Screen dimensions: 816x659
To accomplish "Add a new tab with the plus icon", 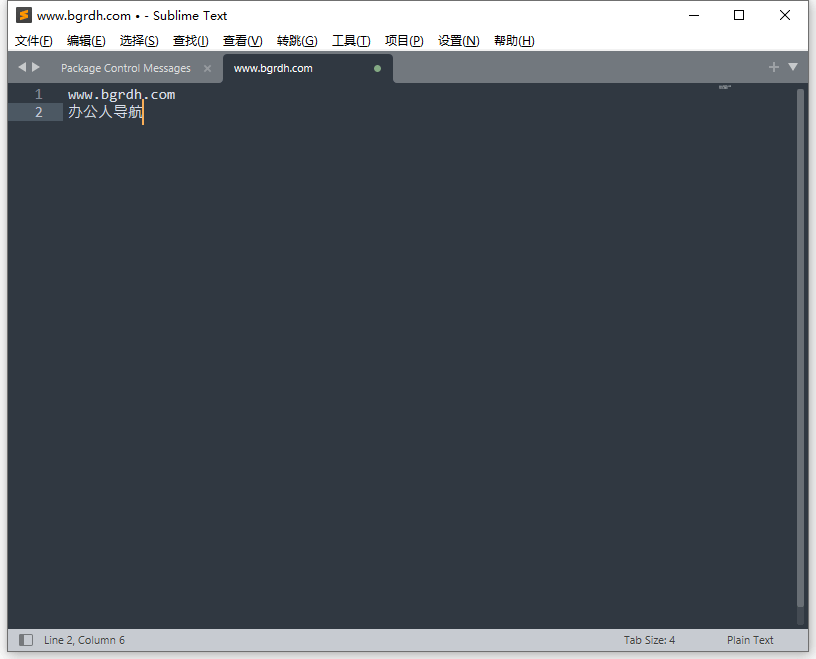I will pos(774,67).
